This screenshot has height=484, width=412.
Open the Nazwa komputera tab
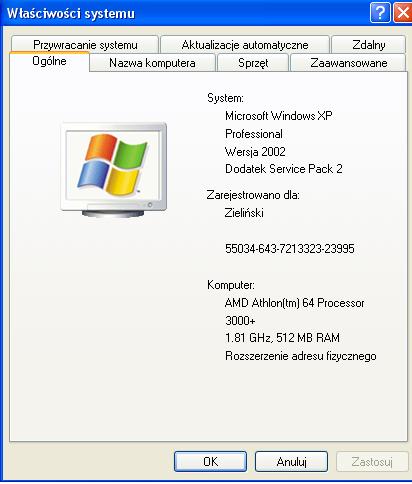(152, 63)
